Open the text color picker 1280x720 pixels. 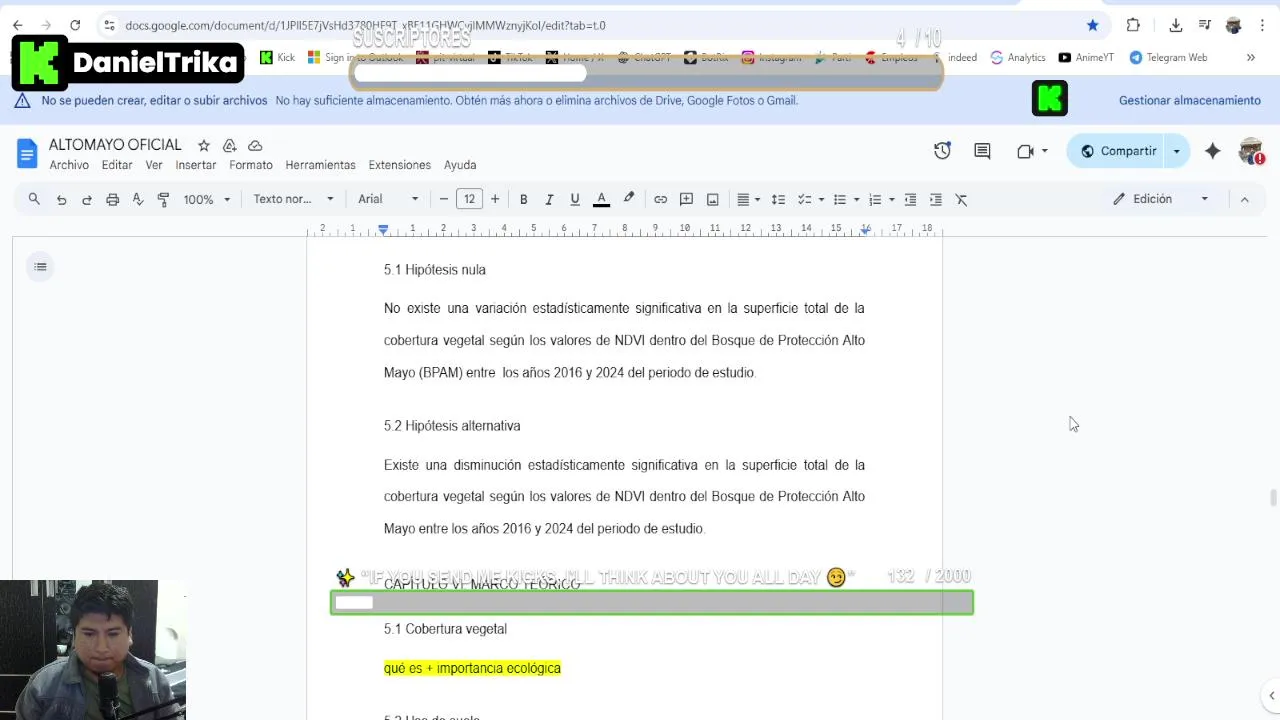601,199
